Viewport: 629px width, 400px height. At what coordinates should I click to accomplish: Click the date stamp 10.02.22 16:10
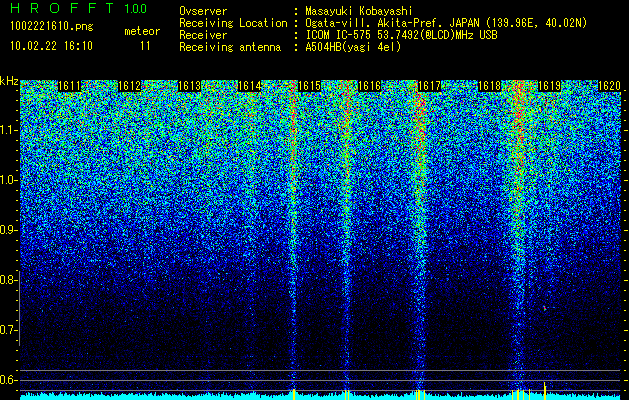[51, 46]
